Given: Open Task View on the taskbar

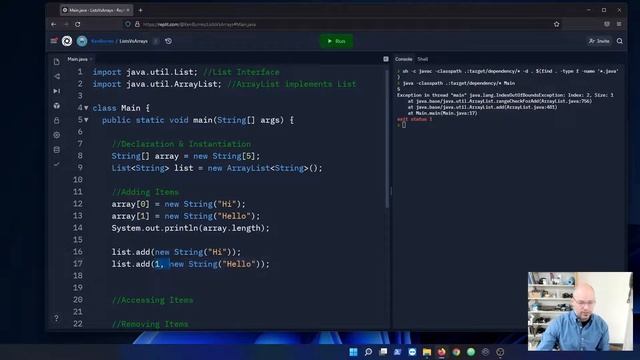Looking at the screenshot, I should [383, 352].
